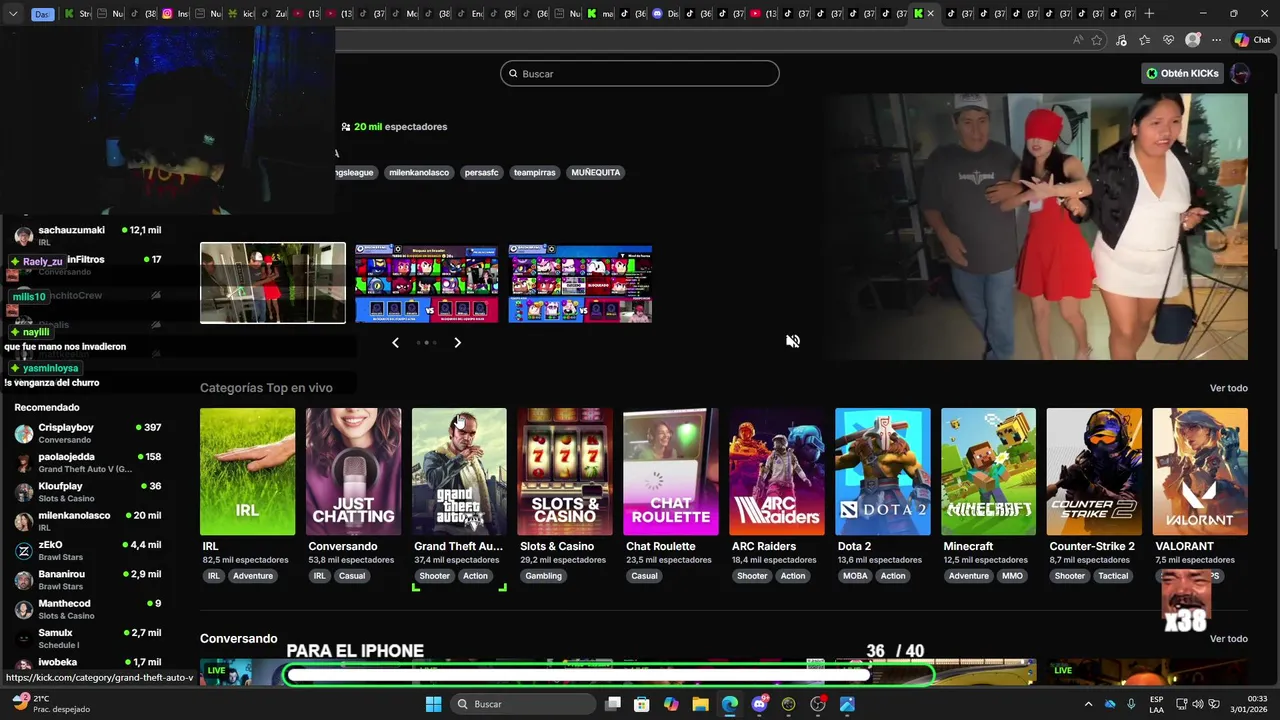Click the Kick search field
The height and width of the screenshot is (720, 1280).
640,73
